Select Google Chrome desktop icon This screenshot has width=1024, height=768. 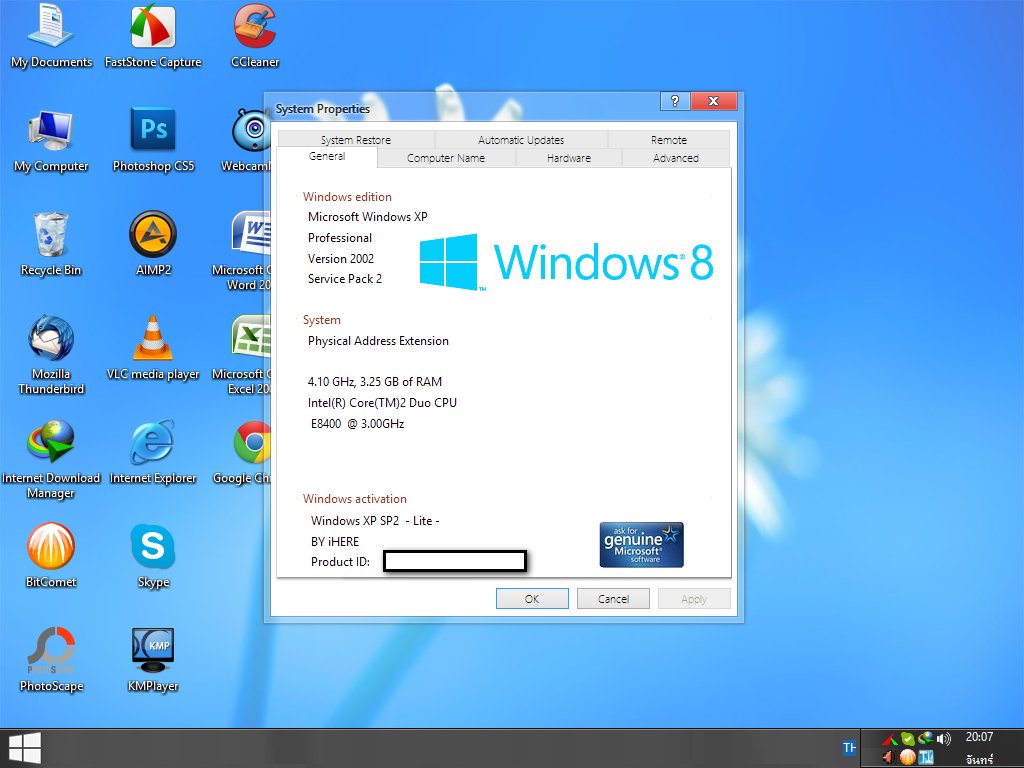[243, 453]
